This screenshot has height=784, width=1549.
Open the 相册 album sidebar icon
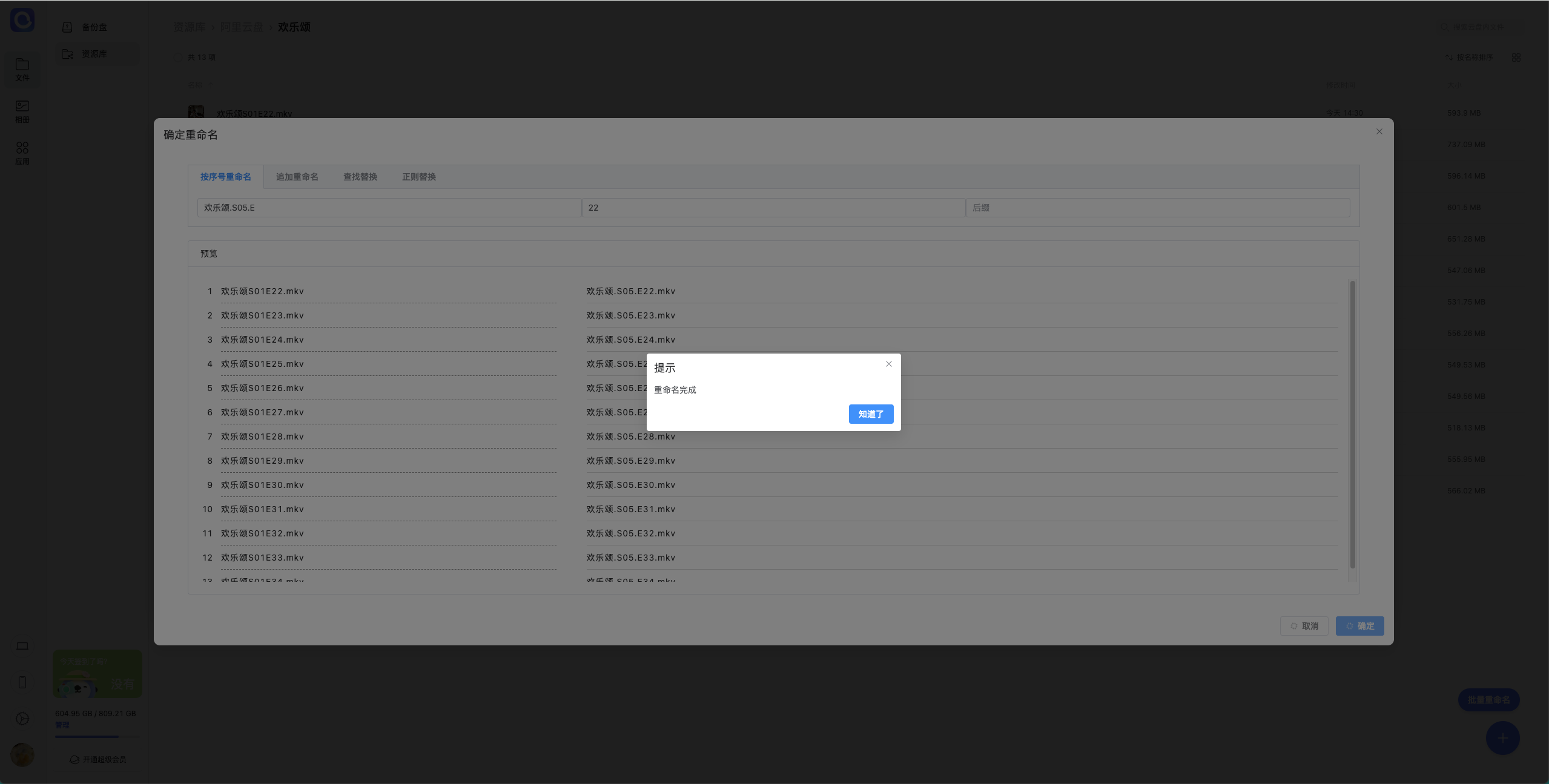(x=22, y=111)
